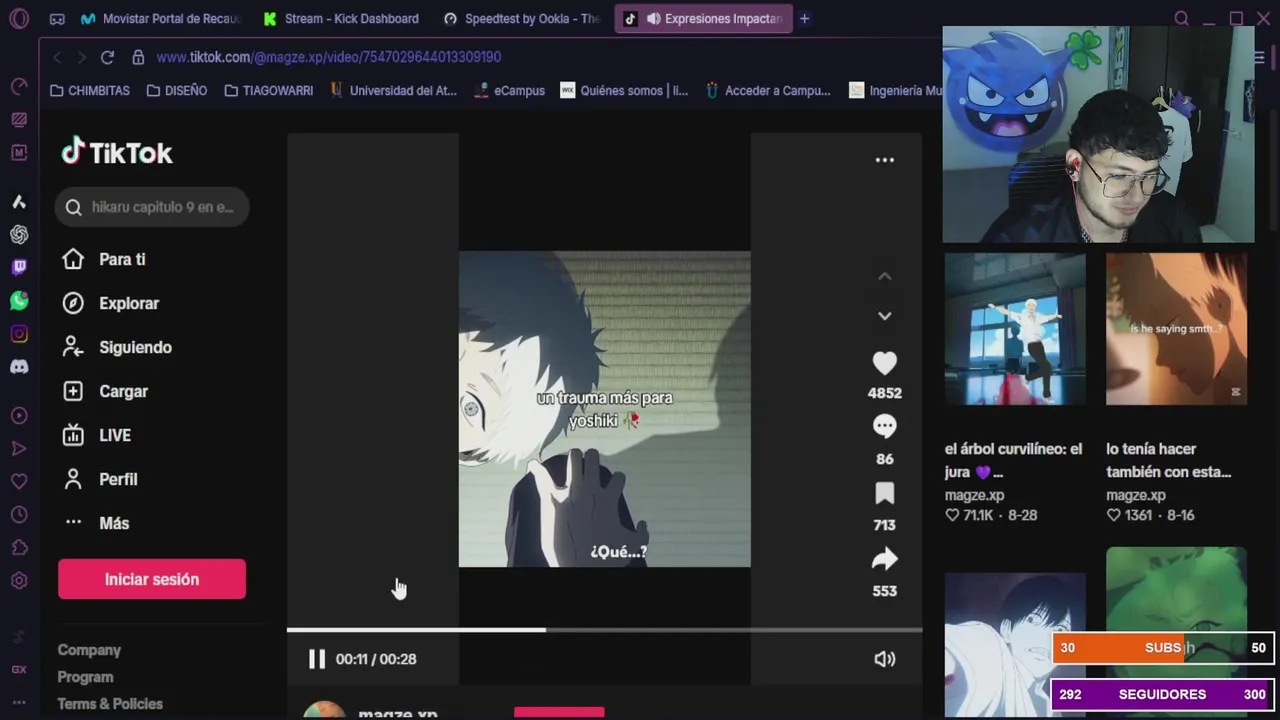Click the browser search icon at top right
Screen dimensions: 1280x720
click(x=1181, y=18)
